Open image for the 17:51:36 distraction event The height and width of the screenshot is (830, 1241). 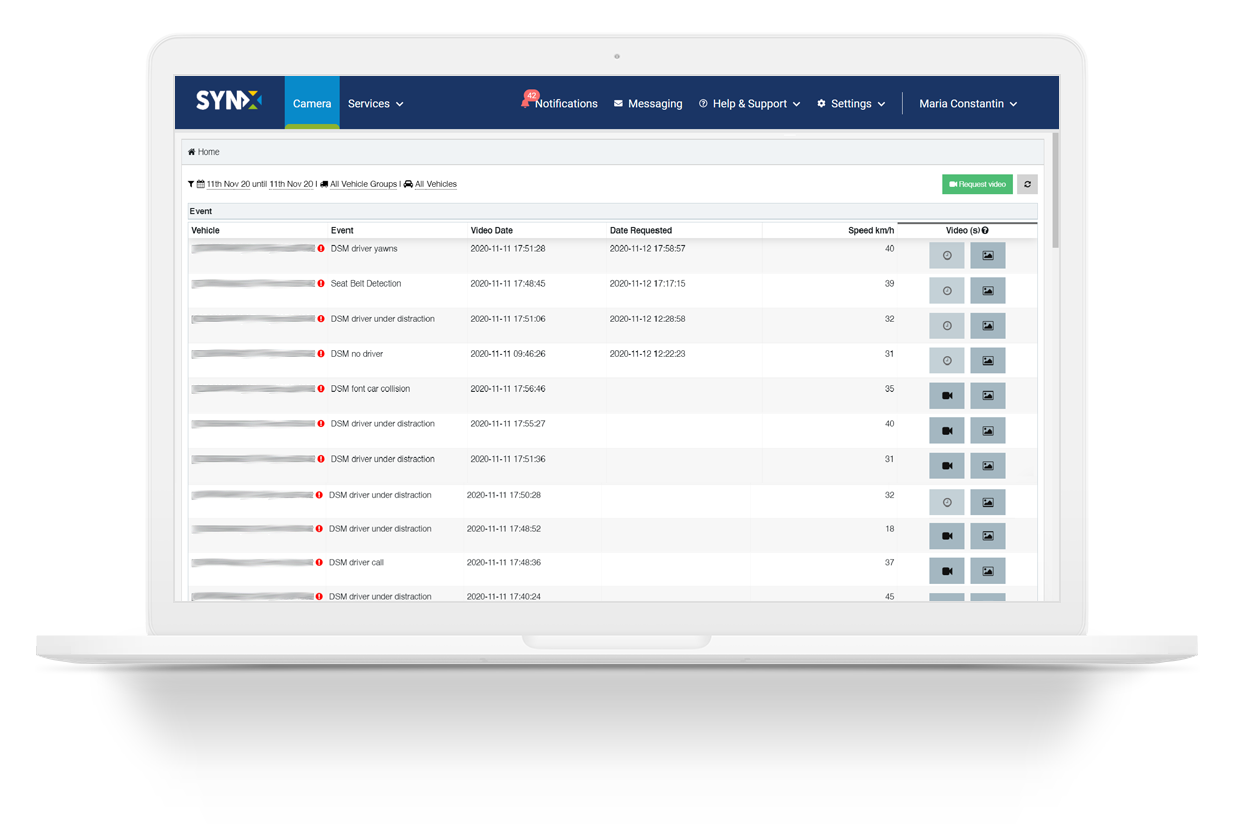pos(988,466)
